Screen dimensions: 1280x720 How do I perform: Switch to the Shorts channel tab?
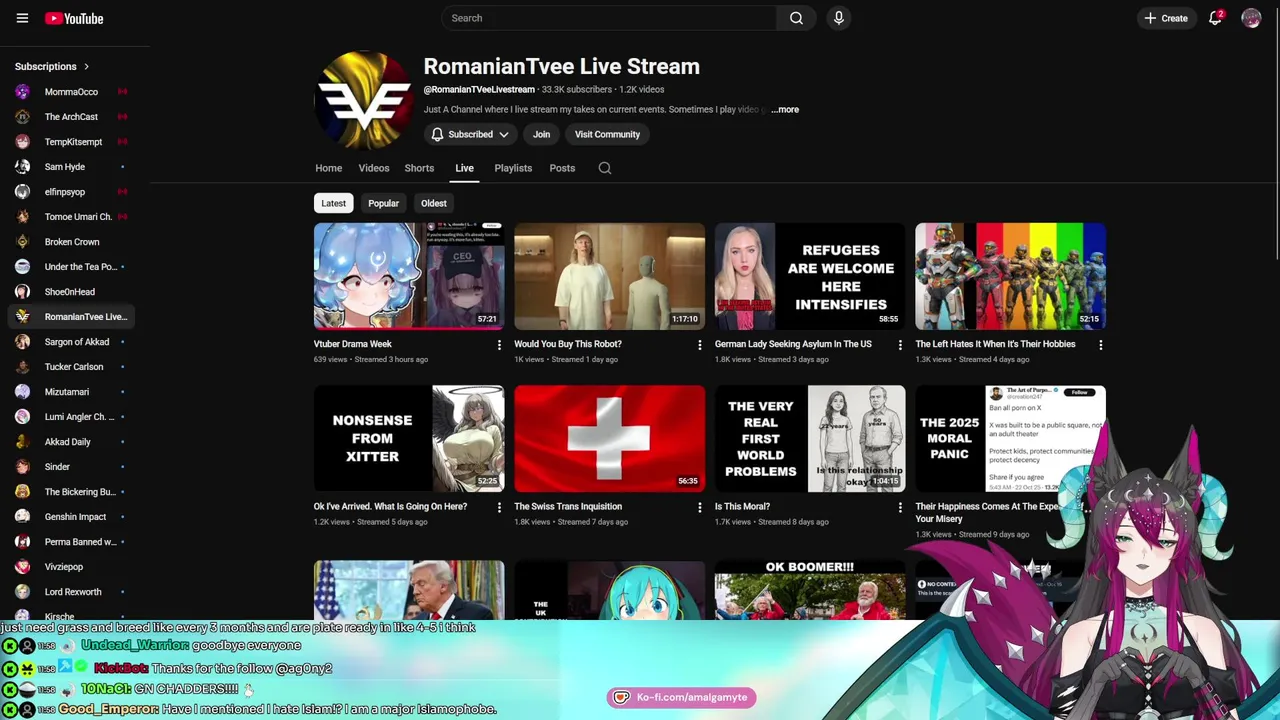click(419, 168)
